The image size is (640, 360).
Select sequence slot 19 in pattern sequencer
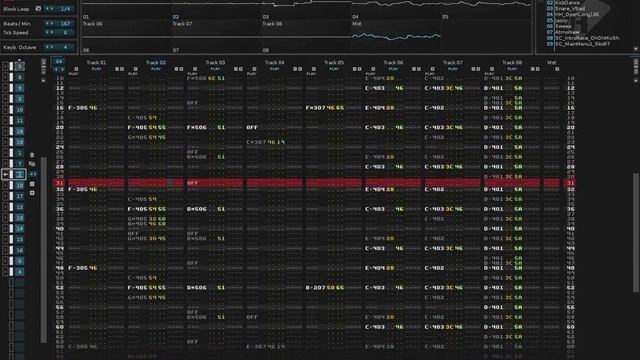click(20, 142)
